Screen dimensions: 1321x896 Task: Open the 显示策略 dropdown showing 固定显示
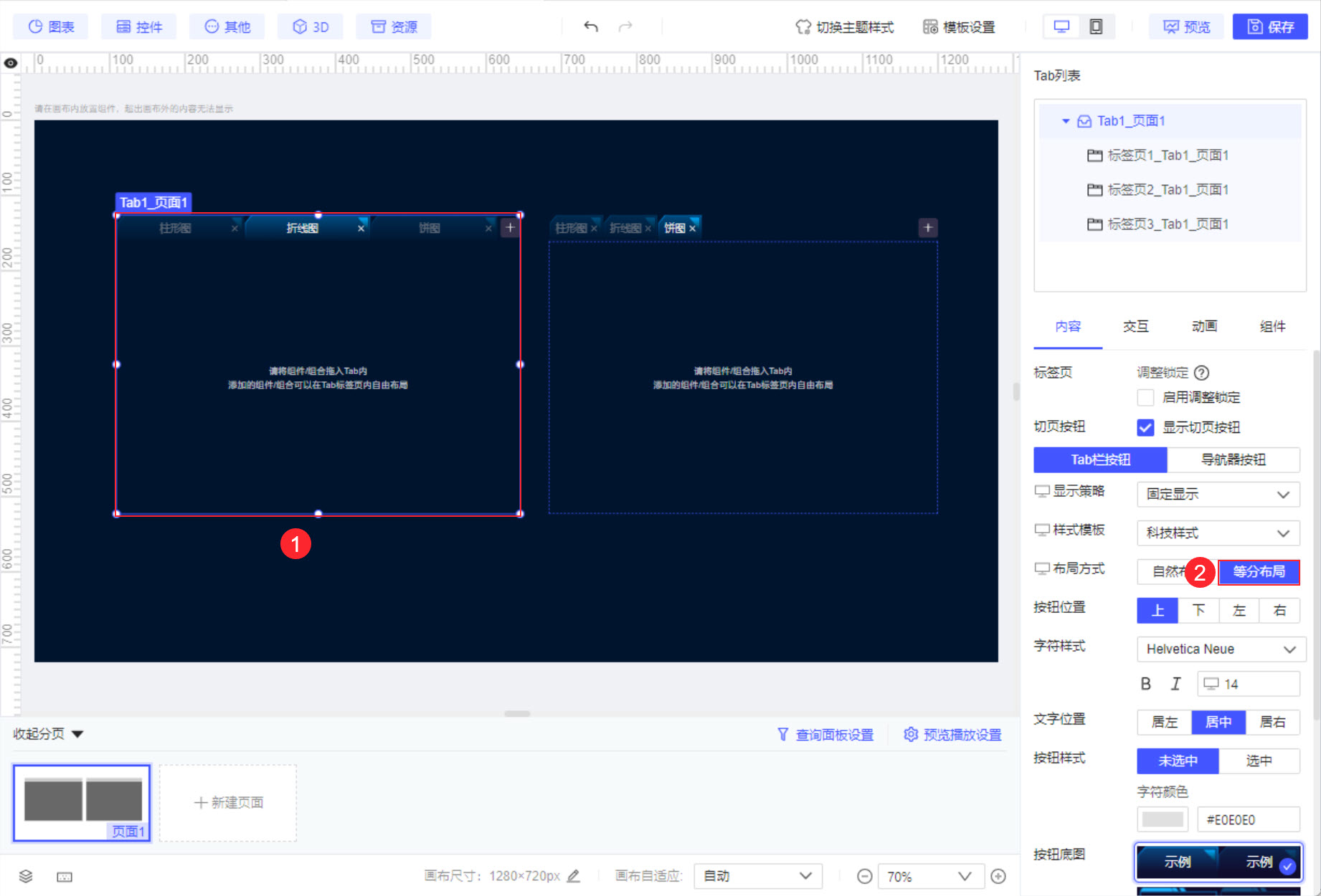1218,494
